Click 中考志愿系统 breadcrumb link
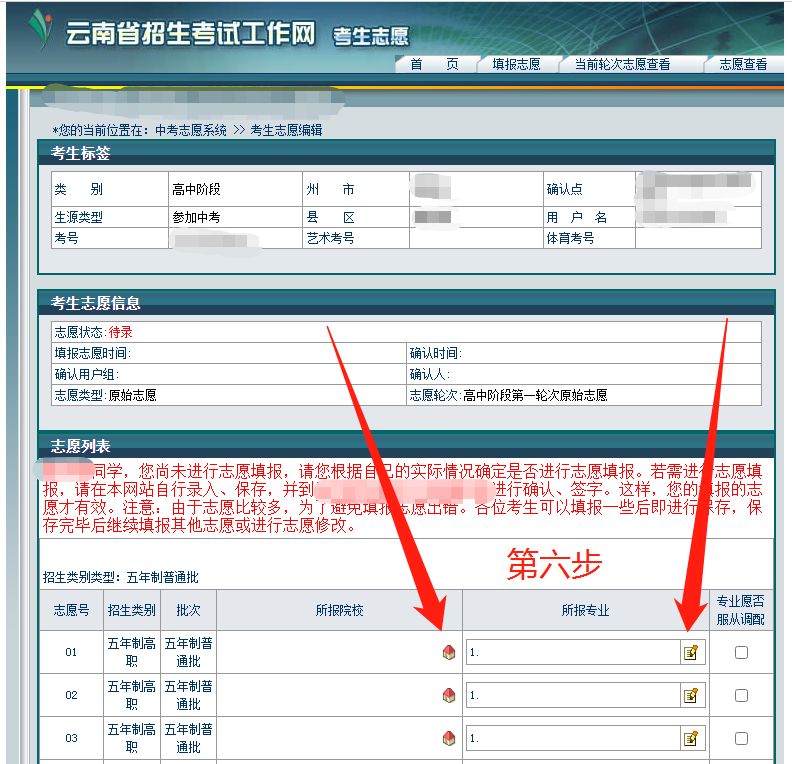 (191, 130)
